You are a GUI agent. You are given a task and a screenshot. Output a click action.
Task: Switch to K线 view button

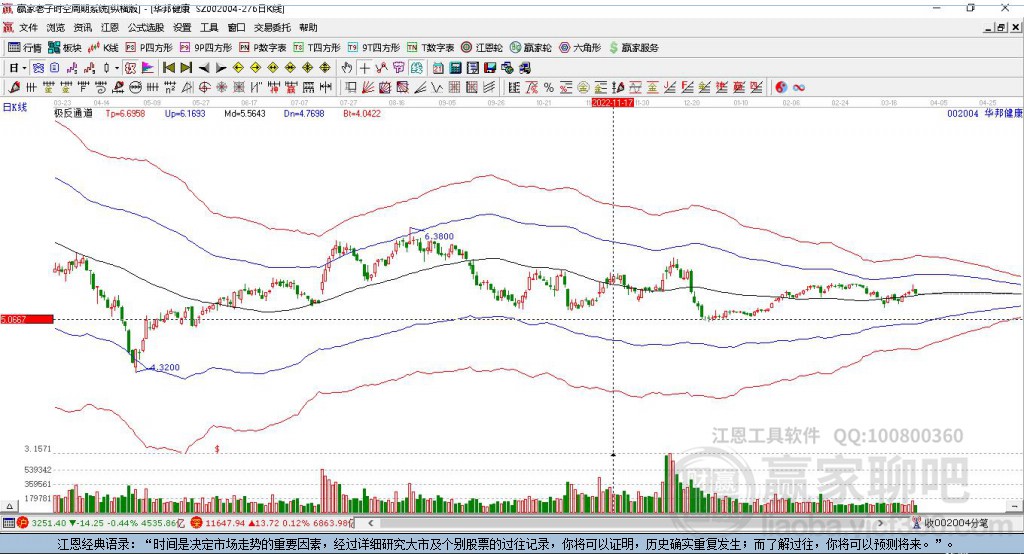(x=103, y=48)
